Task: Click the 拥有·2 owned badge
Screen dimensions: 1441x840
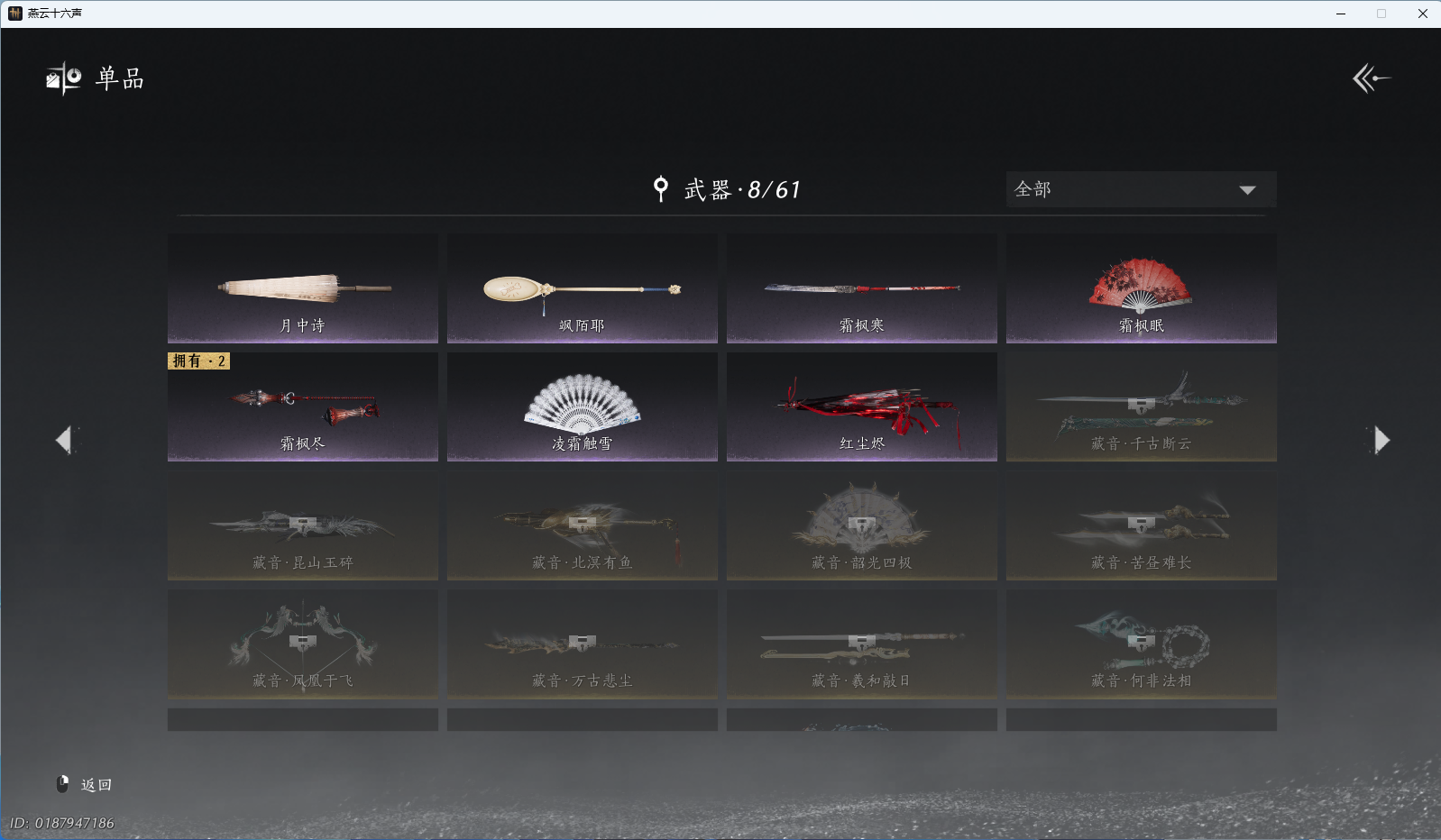Action: 198,361
